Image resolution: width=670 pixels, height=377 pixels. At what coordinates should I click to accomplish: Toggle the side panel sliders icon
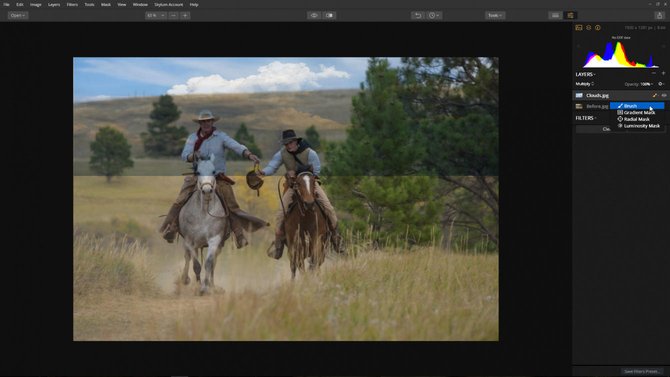(570, 15)
